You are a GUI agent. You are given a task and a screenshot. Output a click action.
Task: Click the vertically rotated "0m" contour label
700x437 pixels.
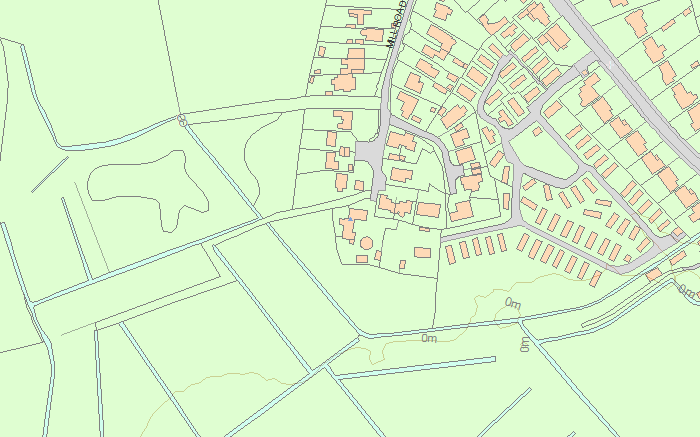[525, 344]
